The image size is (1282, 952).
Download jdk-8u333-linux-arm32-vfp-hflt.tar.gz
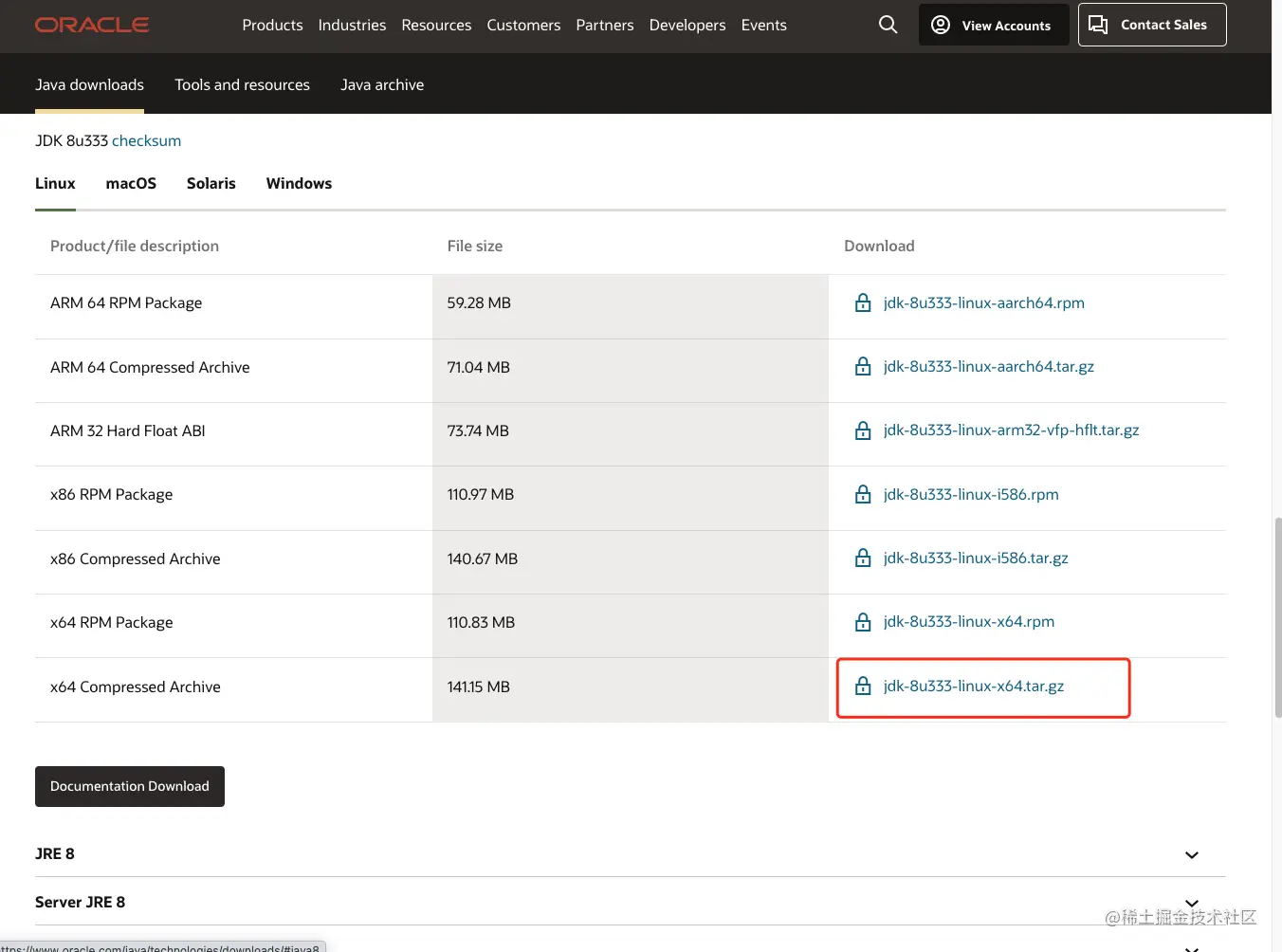pyautogui.click(x=1011, y=430)
